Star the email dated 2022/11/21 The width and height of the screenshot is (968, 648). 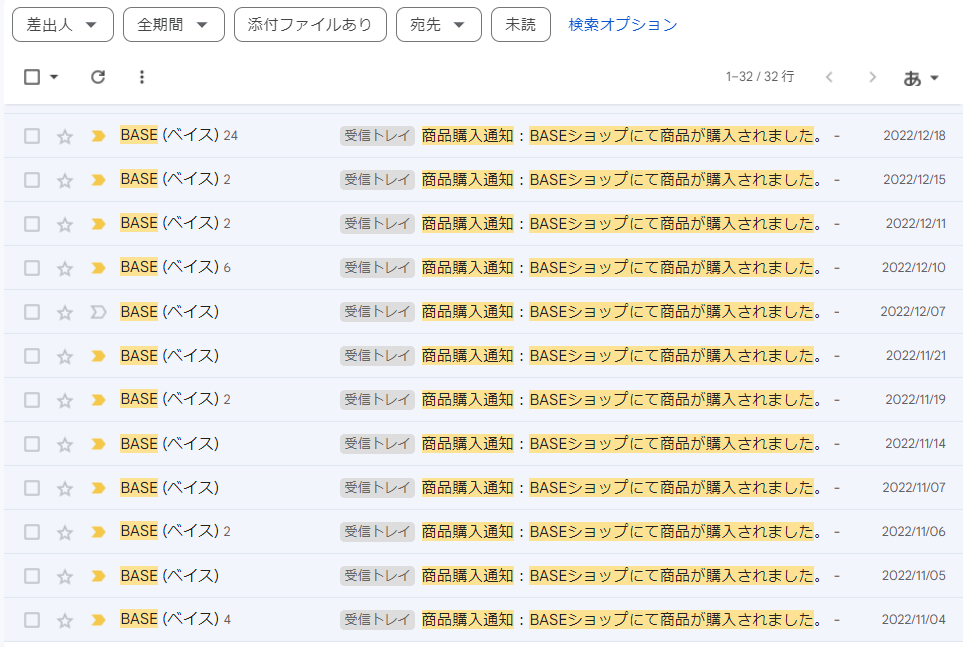click(65, 356)
